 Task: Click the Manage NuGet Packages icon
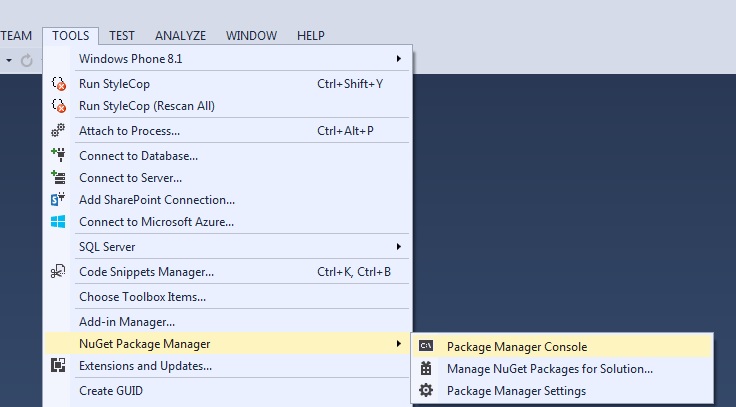426,368
